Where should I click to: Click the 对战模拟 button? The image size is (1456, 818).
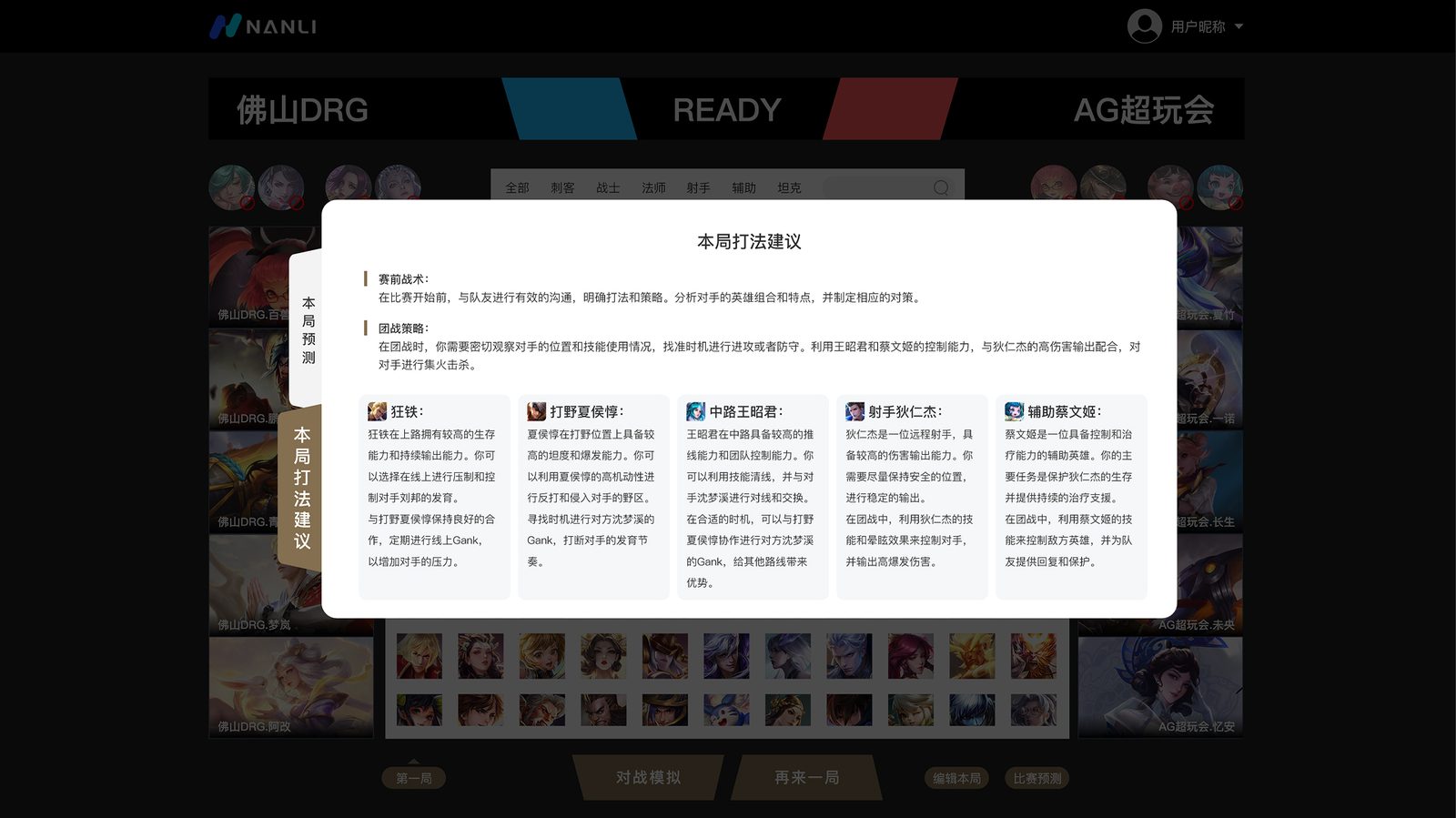(648, 777)
